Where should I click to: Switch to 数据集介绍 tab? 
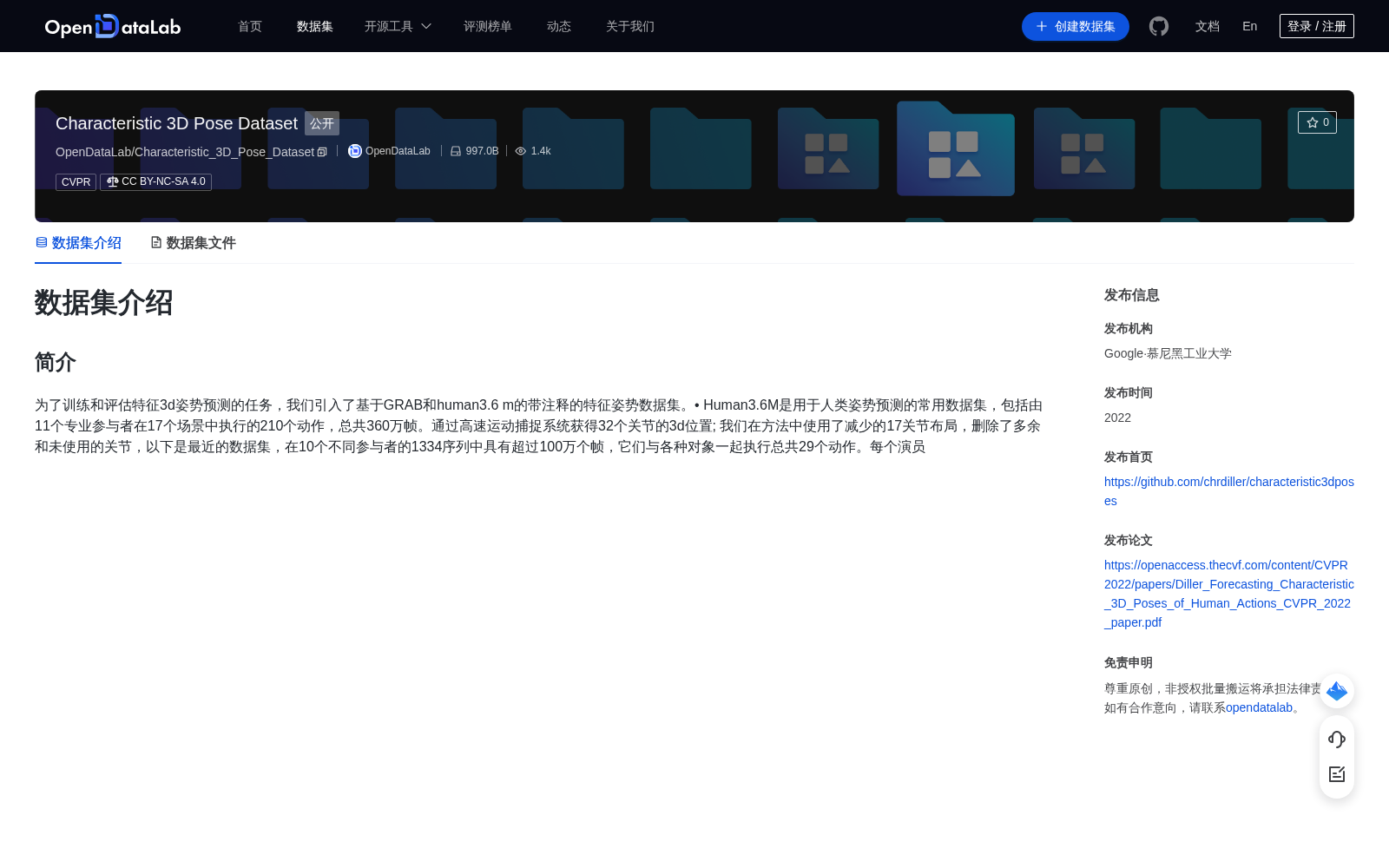point(78,243)
